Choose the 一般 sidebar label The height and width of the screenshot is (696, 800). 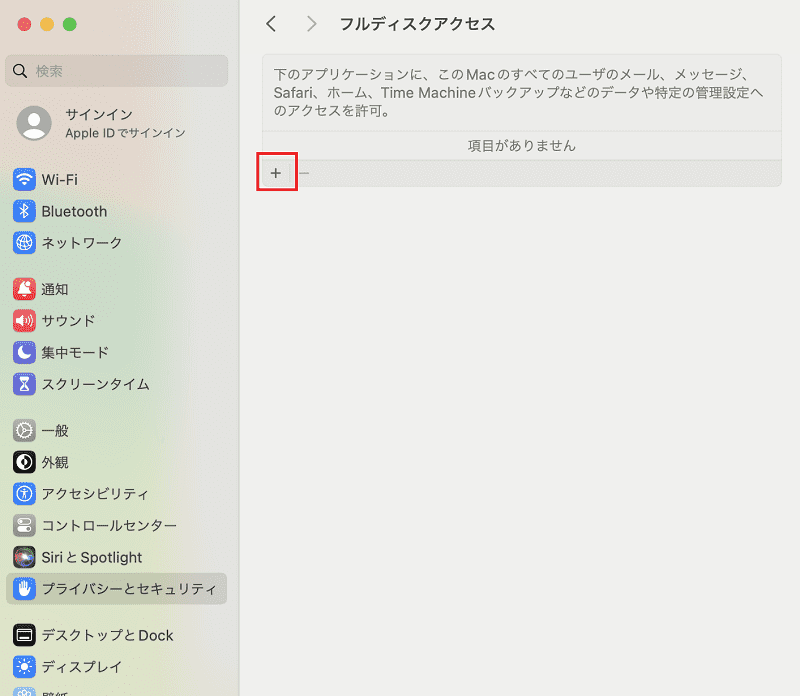55,431
